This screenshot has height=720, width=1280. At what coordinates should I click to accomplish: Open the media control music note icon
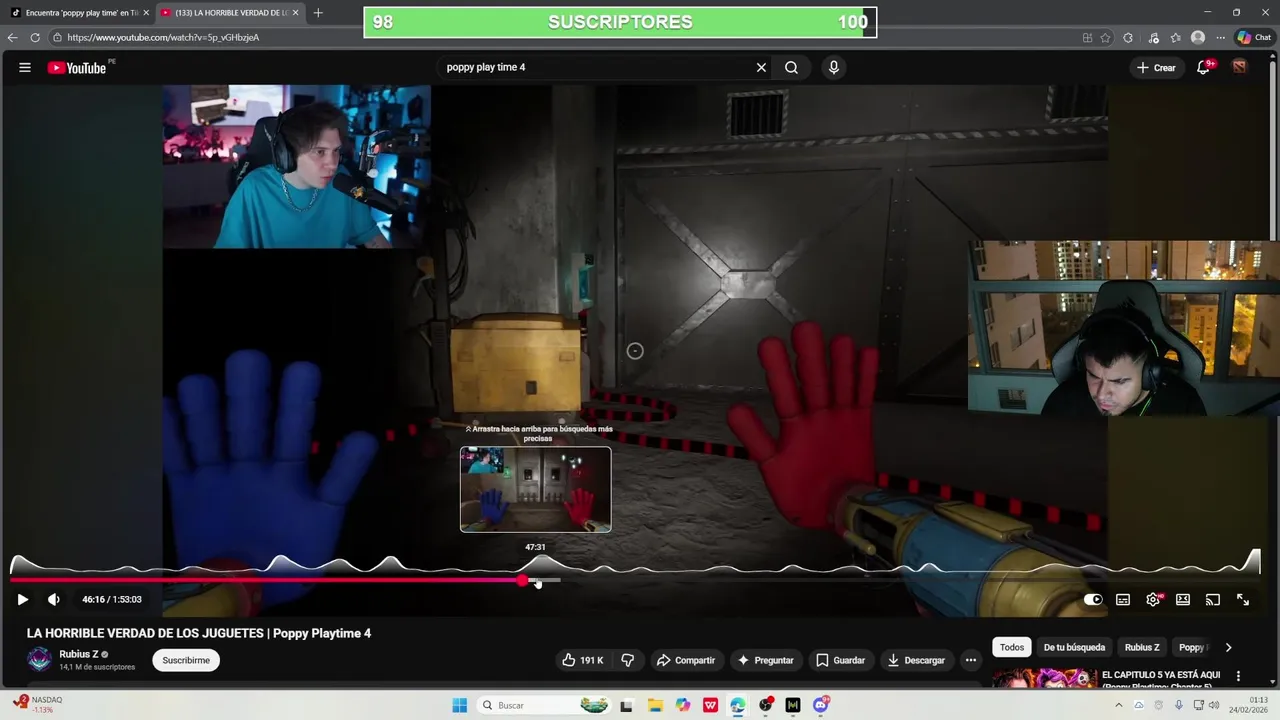(1153, 37)
